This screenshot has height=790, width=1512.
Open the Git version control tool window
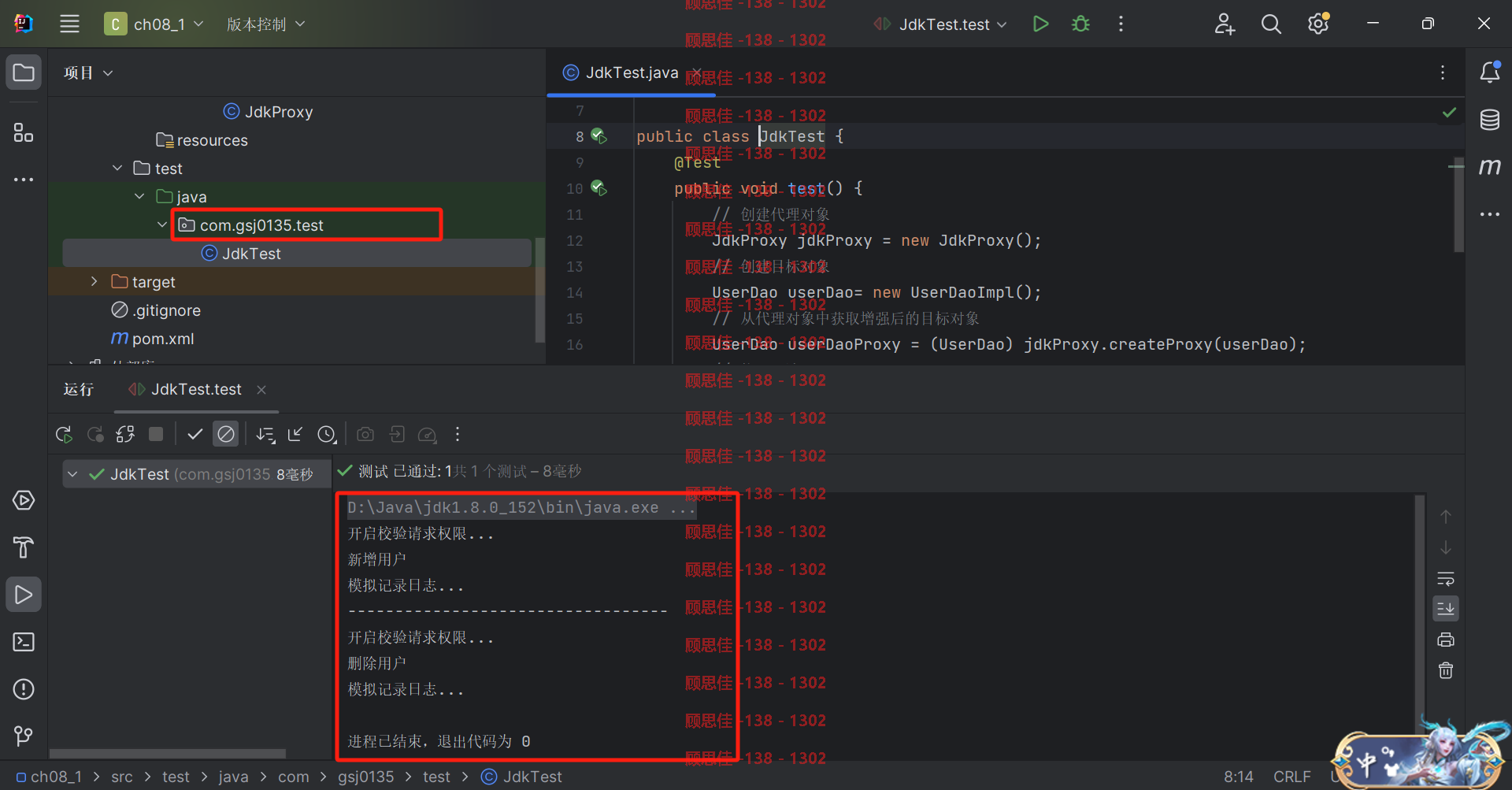coord(24,736)
